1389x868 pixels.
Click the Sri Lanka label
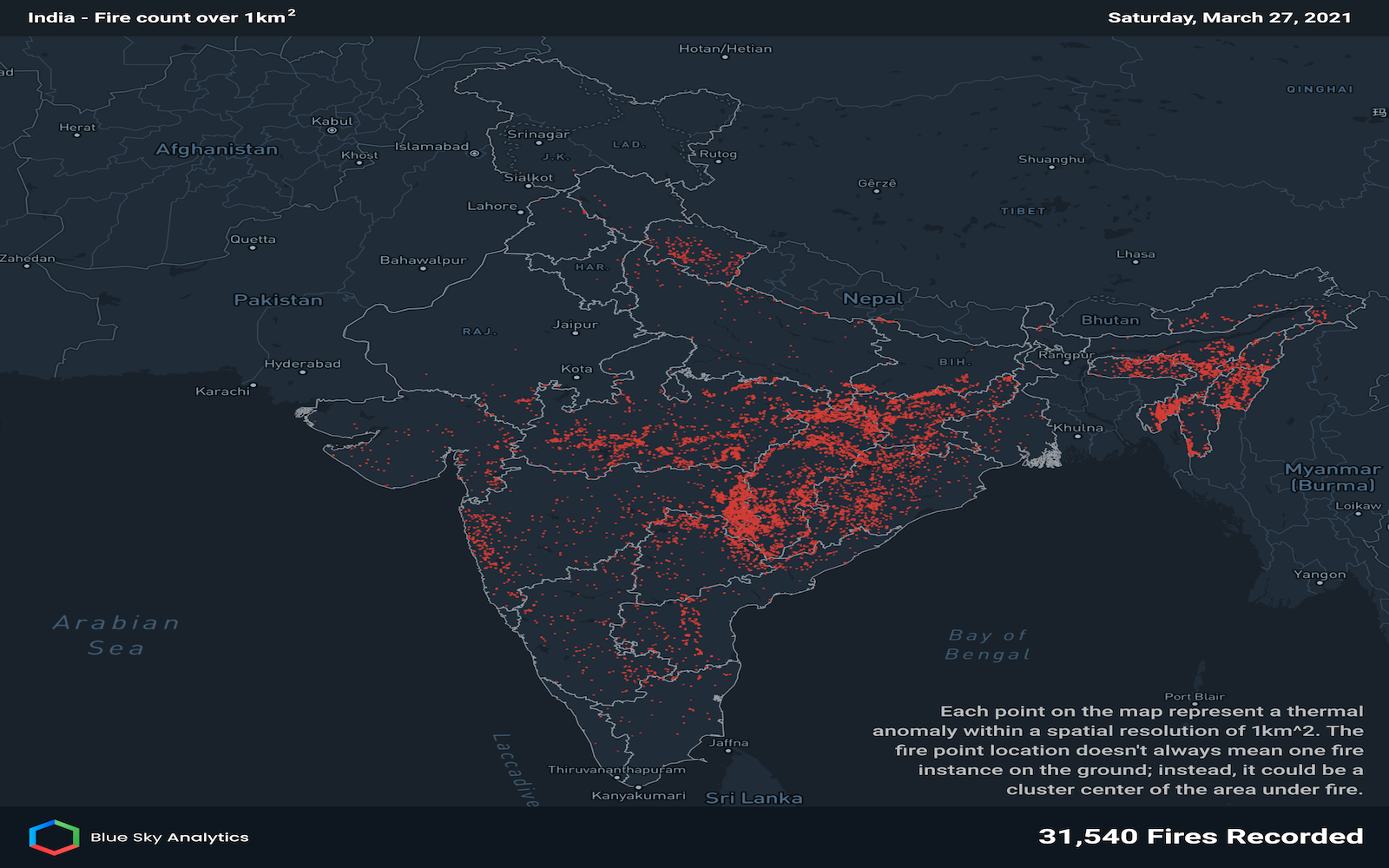point(754,799)
